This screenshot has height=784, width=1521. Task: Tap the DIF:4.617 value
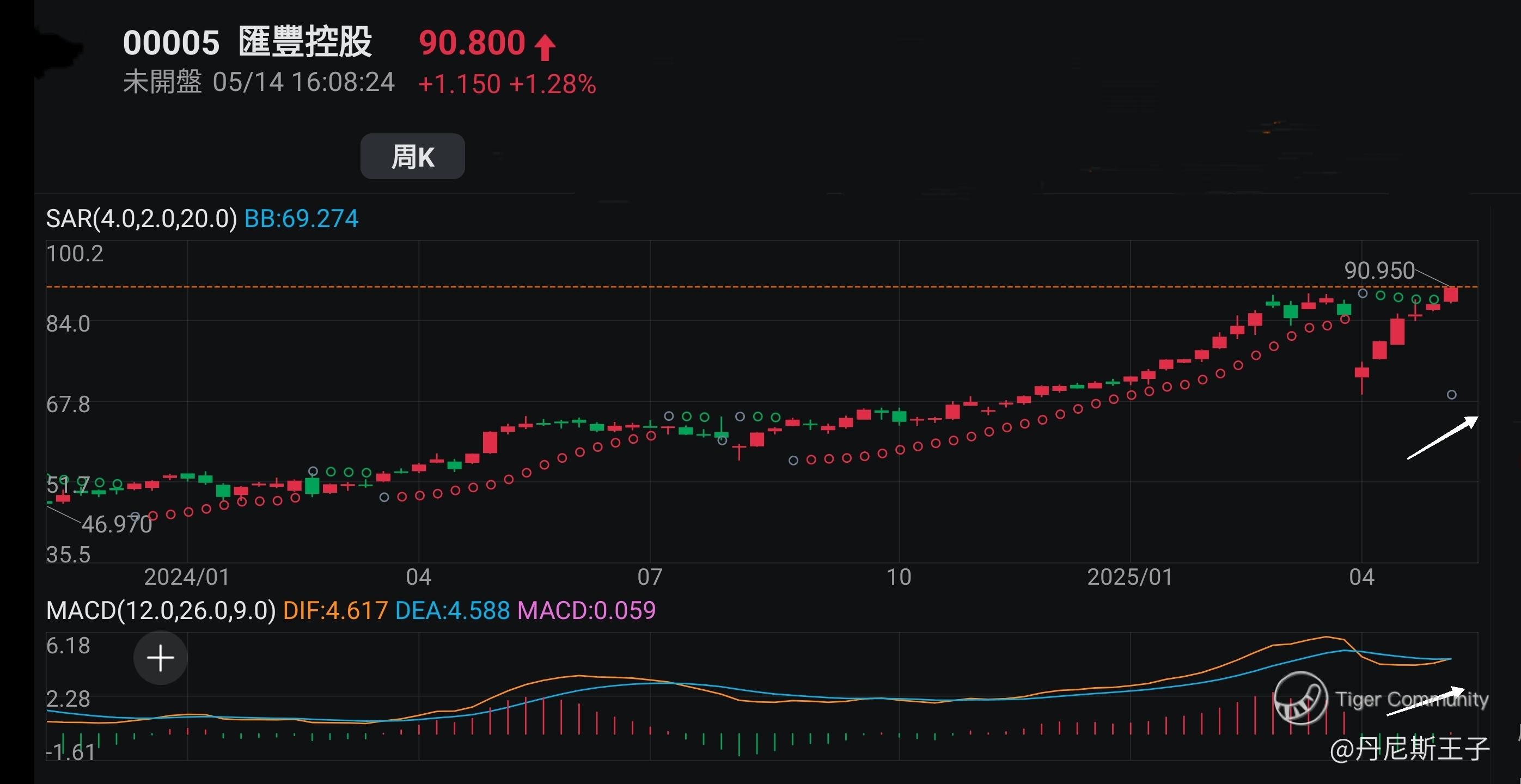(x=335, y=610)
